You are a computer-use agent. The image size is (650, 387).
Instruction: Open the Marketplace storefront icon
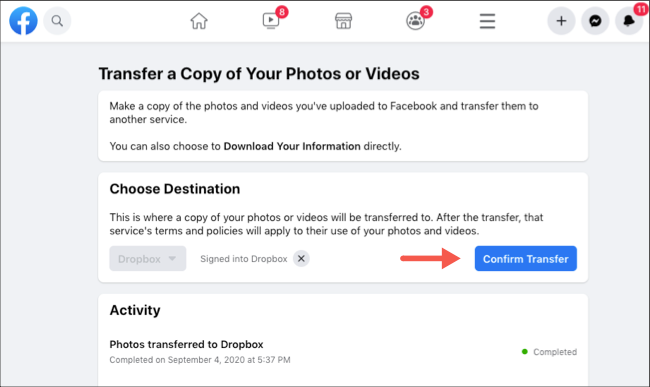tap(343, 21)
